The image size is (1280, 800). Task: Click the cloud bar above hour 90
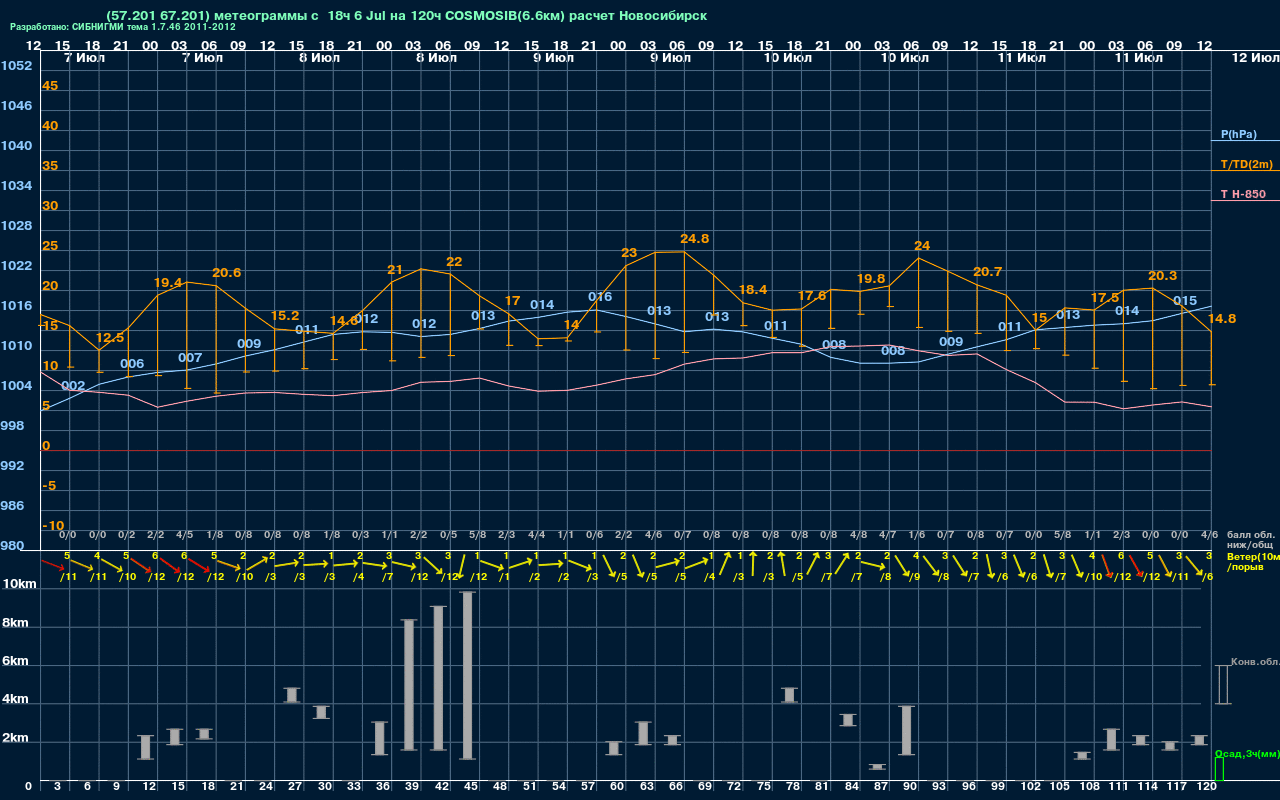click(906, 730)
